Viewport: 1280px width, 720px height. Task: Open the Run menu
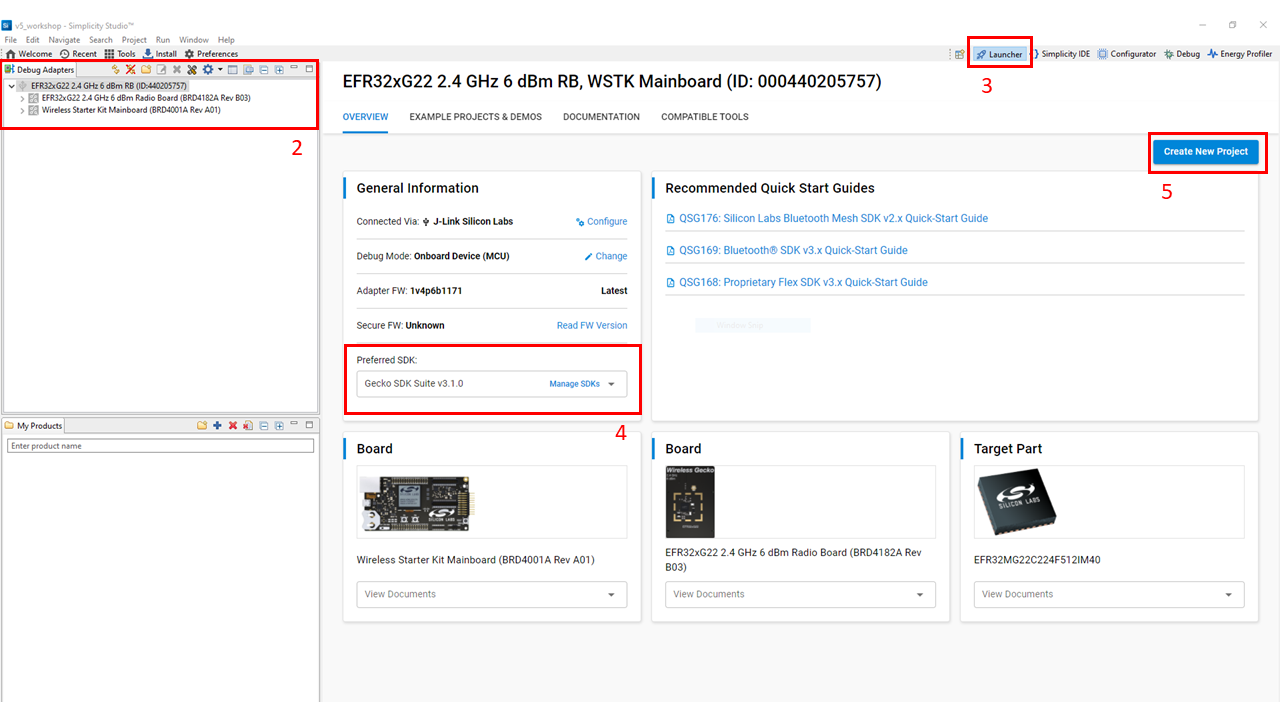[163, 40]
